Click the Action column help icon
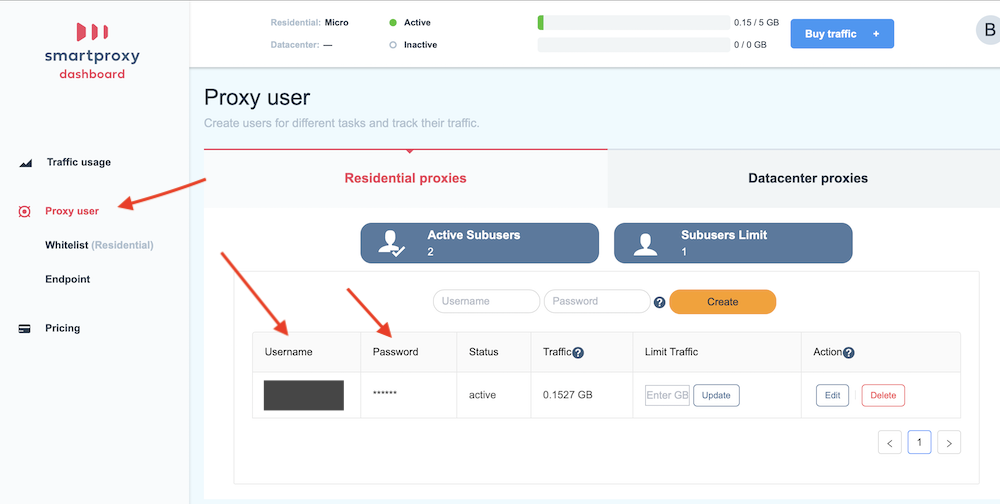1000x504 pixels. tap(849, 352)
